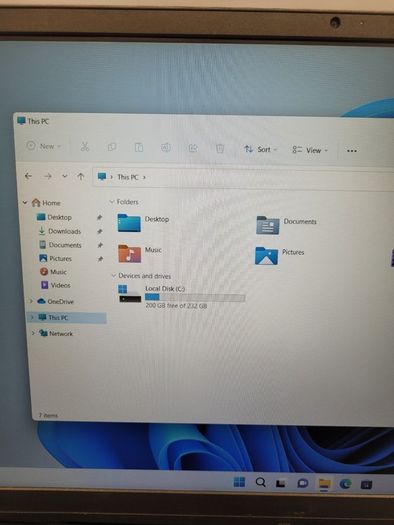Viewport: 394px width, 525px height.
Task: Open Microsoft Store from taskbar
Action: (x=366, y=484)
